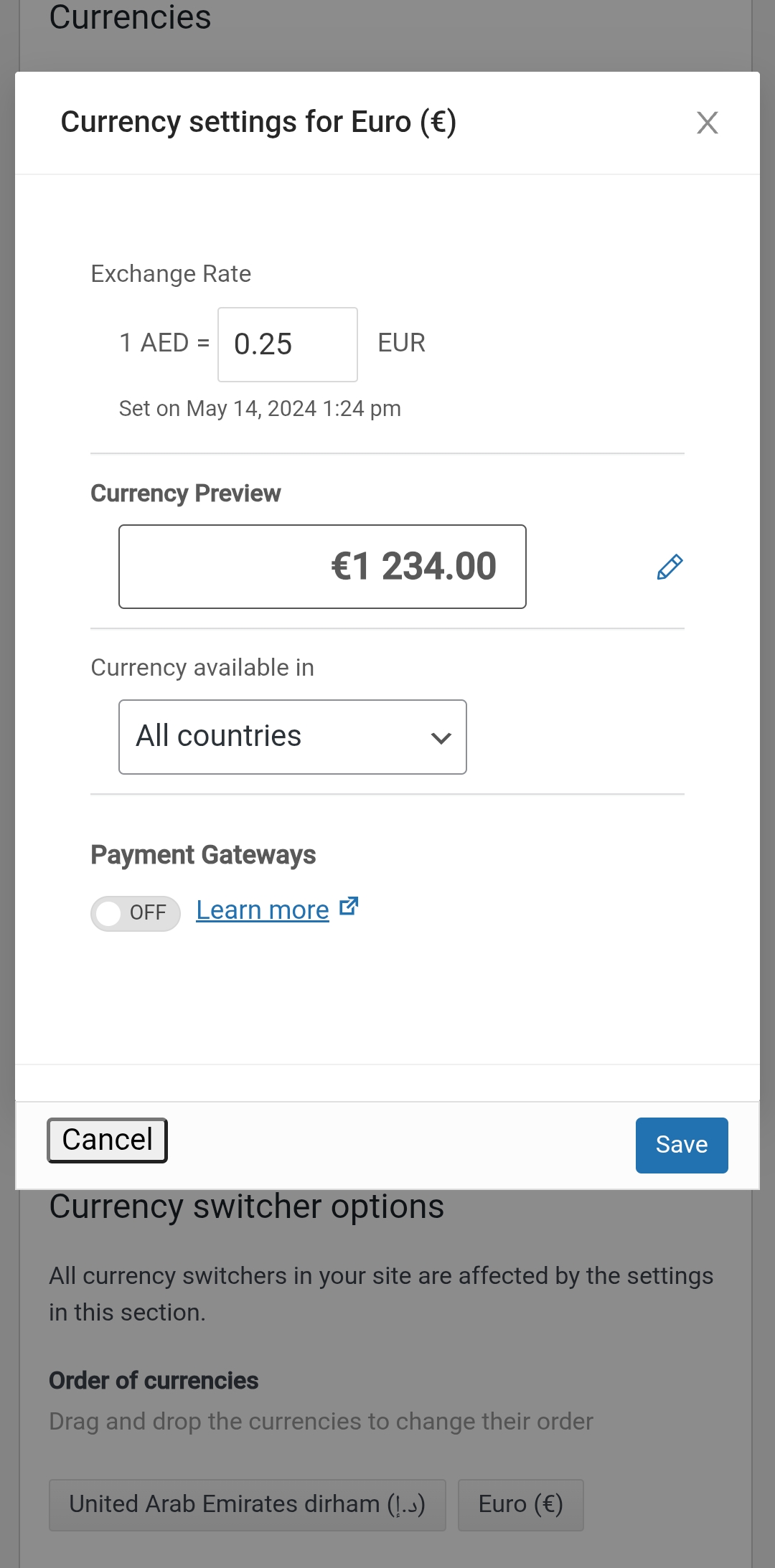The image size is (775, 1568).
Task: Click the pencil icon to edit currency format
Action: pyautogui.click(x=670, y=567)
